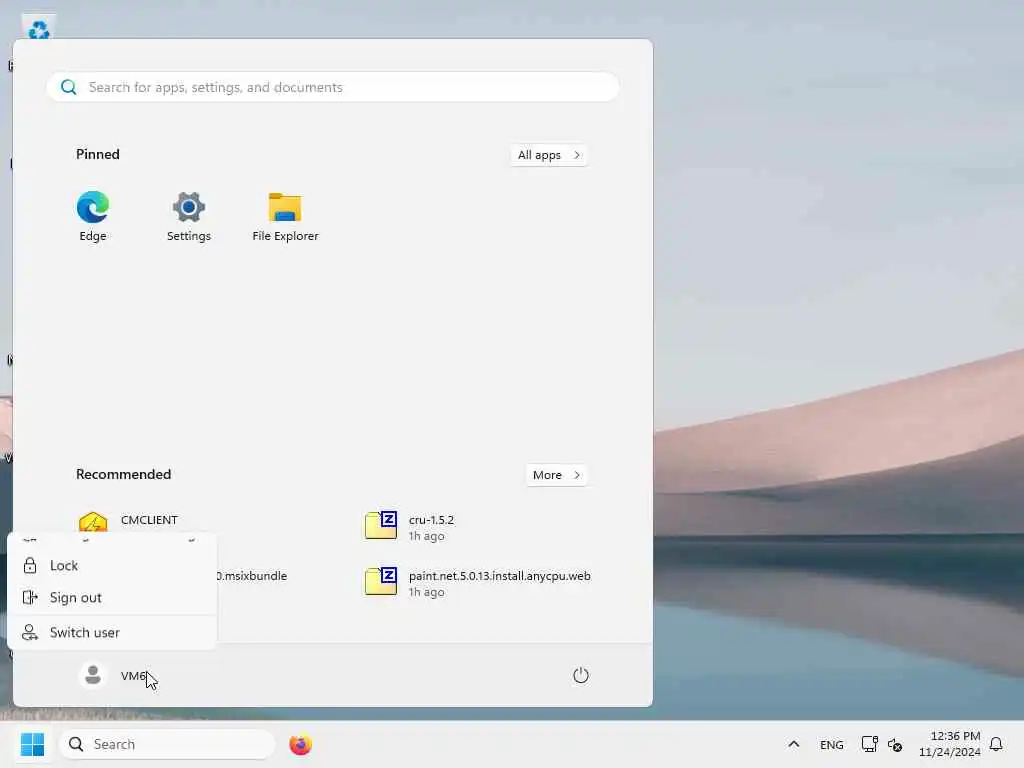This screenshot has height=768, width=1024.
Task: Click the power button icon
Action: tap(581, 675)
